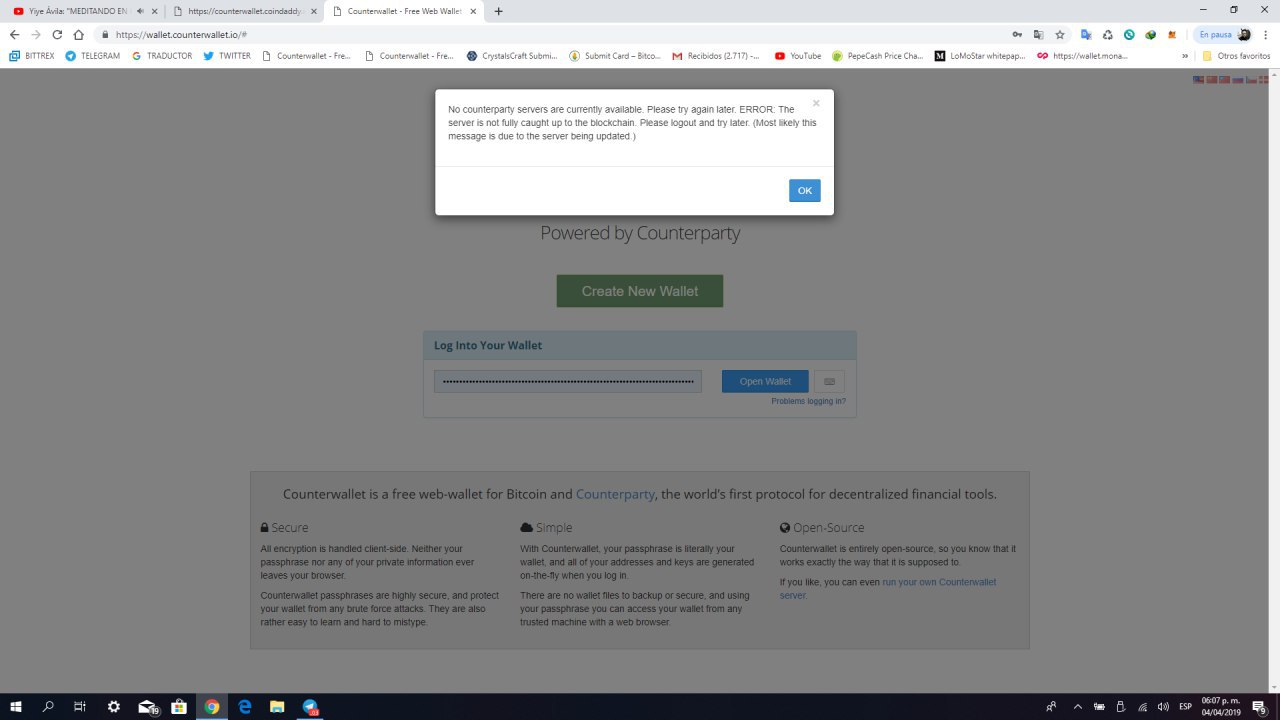Open saved passwords key icon
Viewport: 1280px width, 720px height.
point(1017,34)
